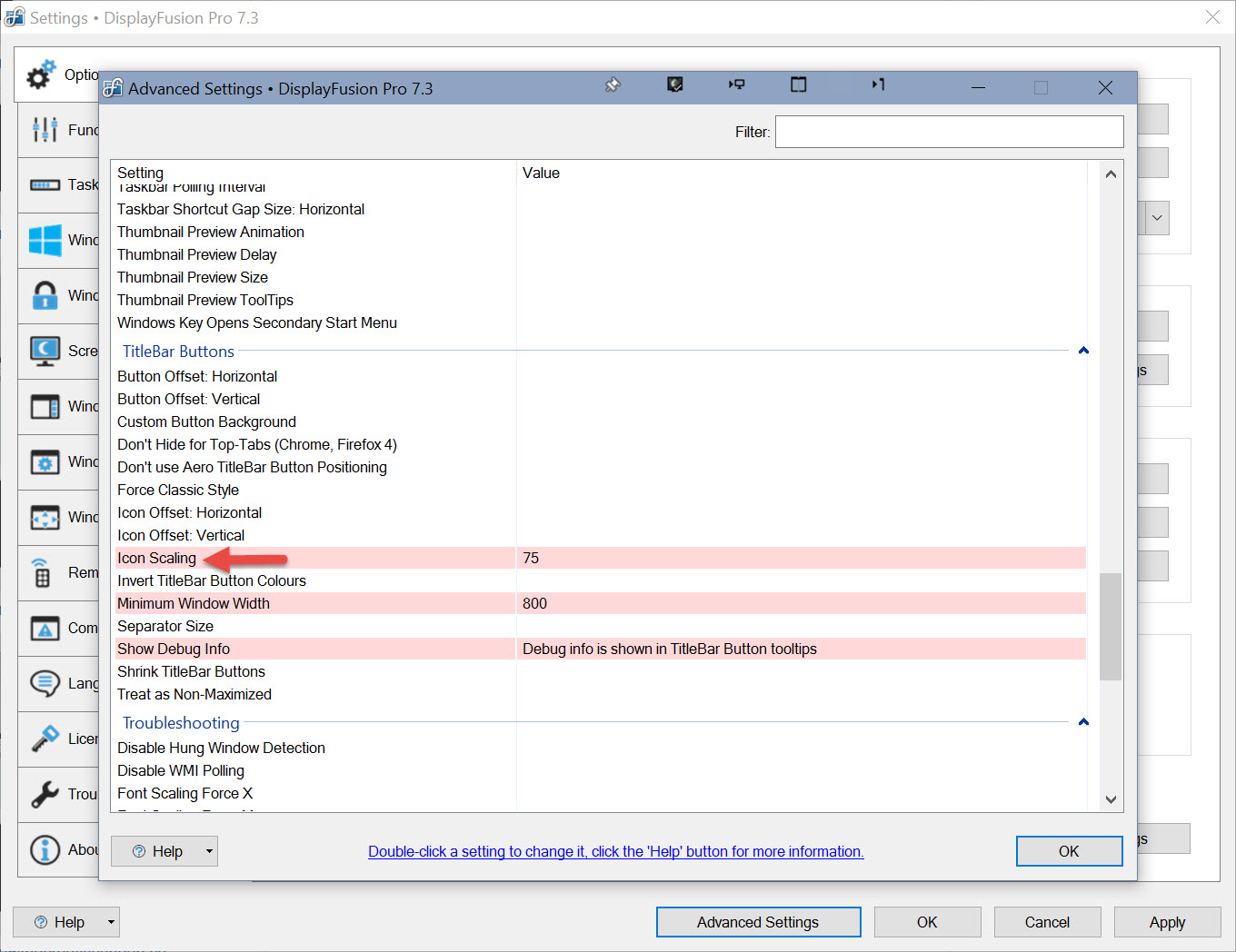Select the key License icon in sidebar
This screenshot has height=952, width=1236.
(x=45, y=739)
